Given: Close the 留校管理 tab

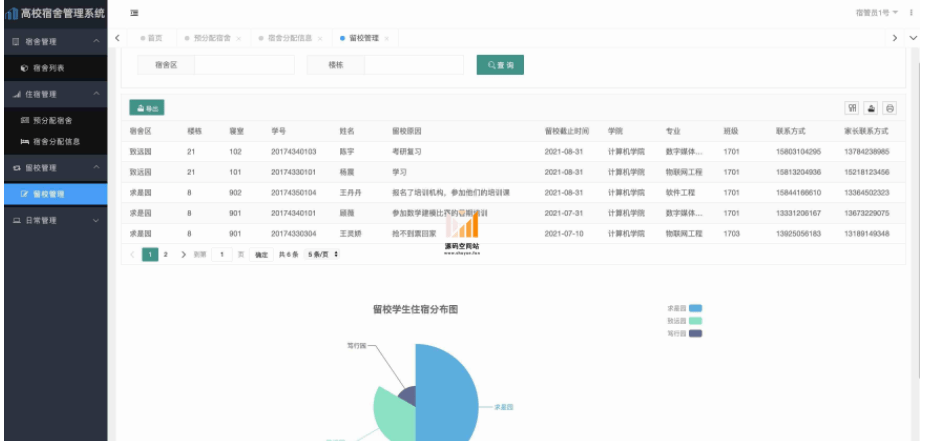Looking at the screenshot, I should coord(387,38).
